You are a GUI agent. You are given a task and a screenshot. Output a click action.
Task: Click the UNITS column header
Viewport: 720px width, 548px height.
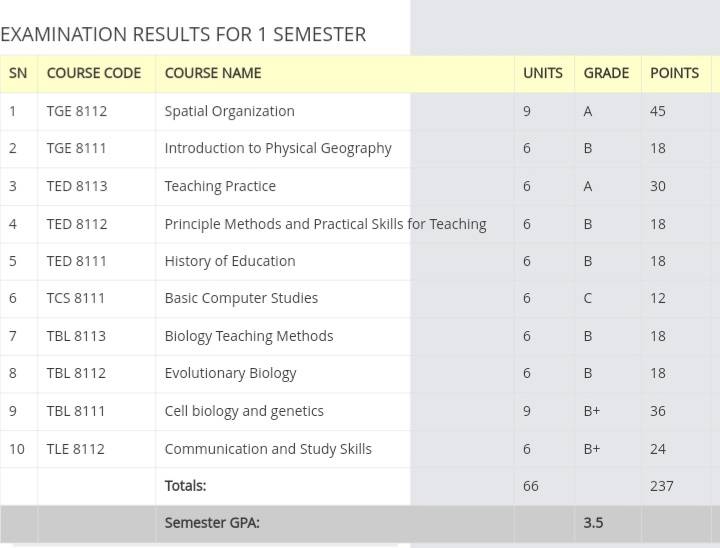tap(543, 73)
